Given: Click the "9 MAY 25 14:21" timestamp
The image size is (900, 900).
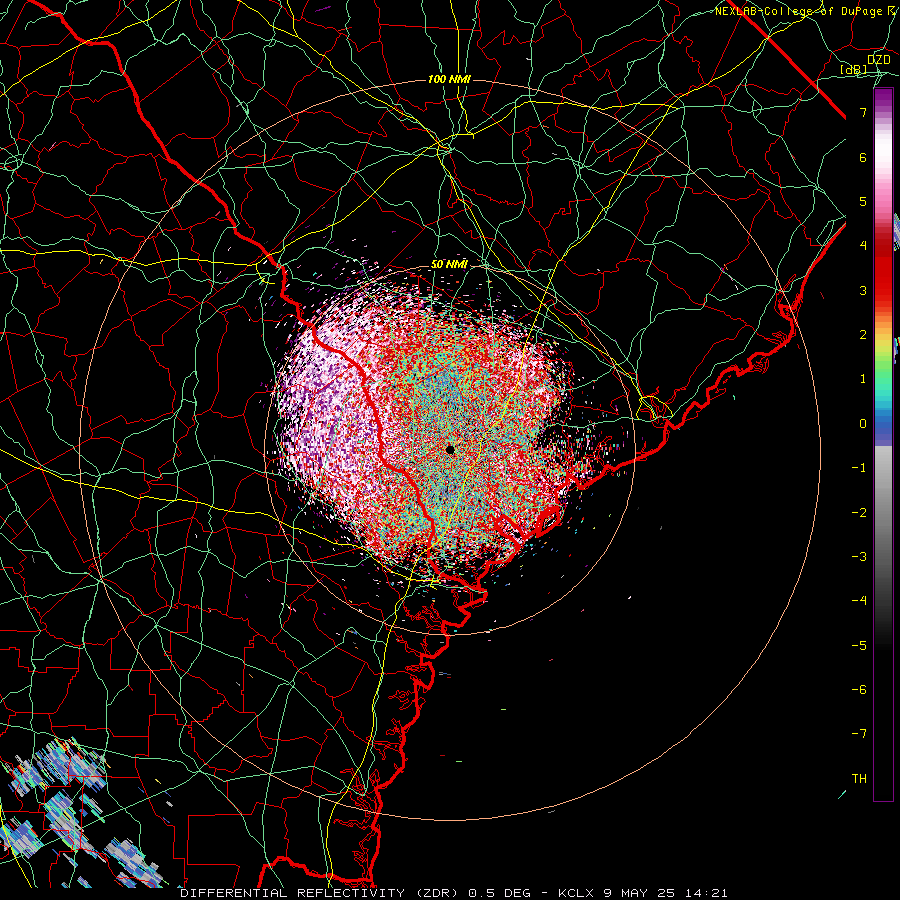Looking at the screenshot, I should [665, 893].
